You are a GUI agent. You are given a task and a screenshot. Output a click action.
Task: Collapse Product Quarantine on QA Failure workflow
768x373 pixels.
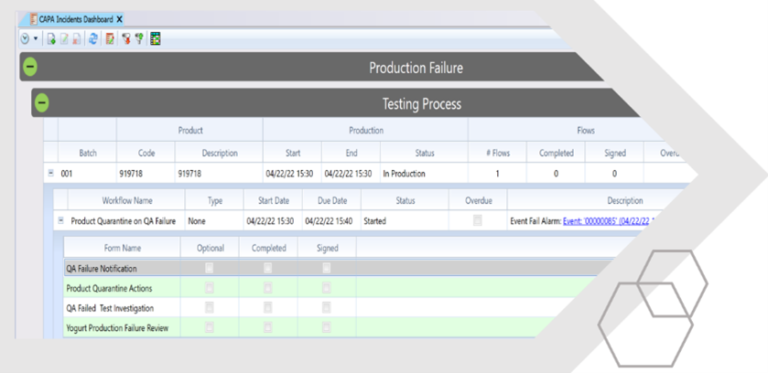point(61,221)
